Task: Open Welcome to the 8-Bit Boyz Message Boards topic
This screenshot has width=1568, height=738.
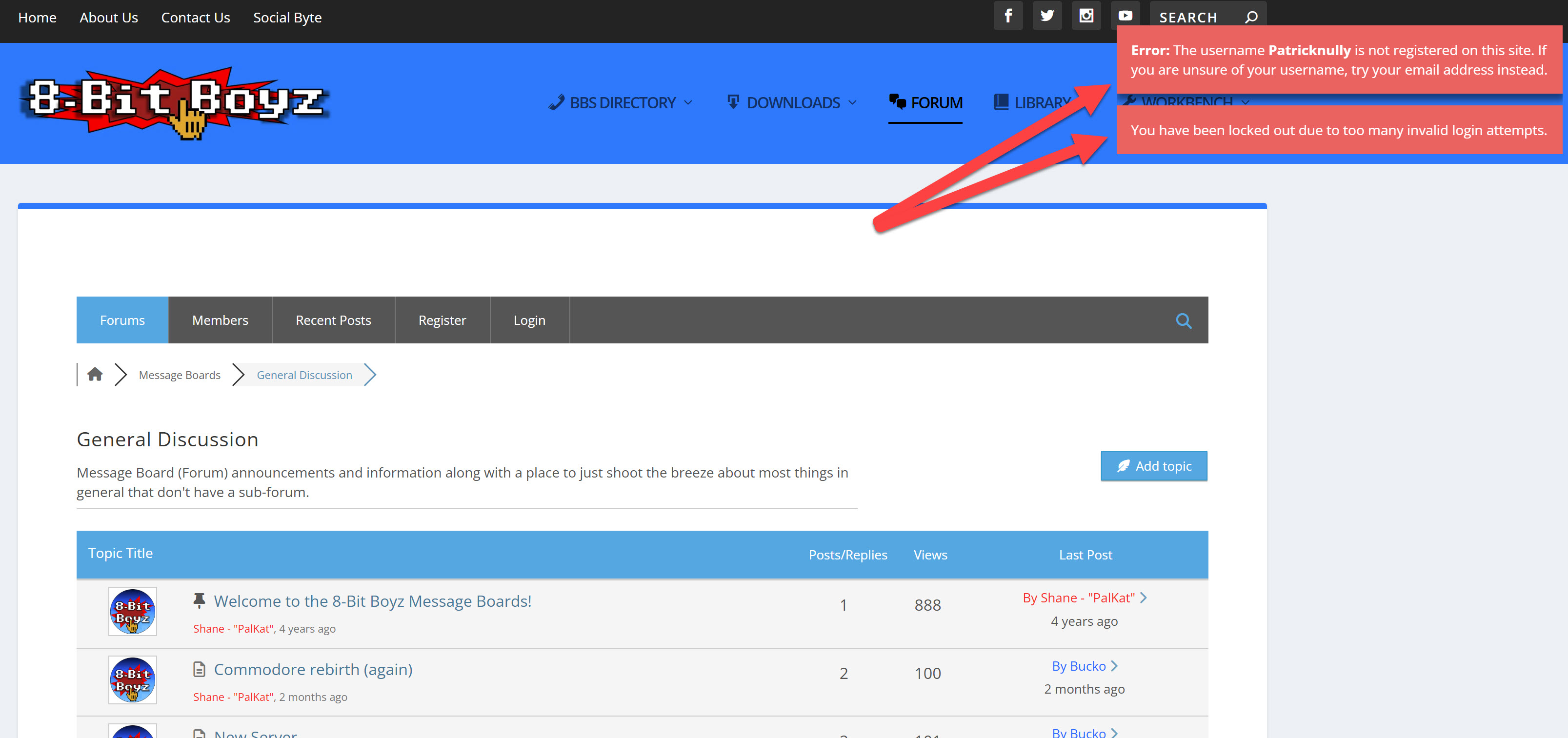Action: point(373,601)
